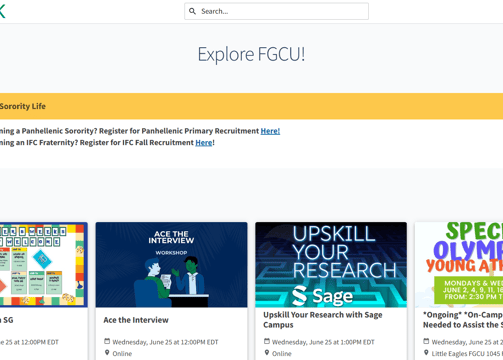
Task: Click 'Upskill Your Research with Sage Campus' title
Action: pyautogui.click(x=323, y=320)
